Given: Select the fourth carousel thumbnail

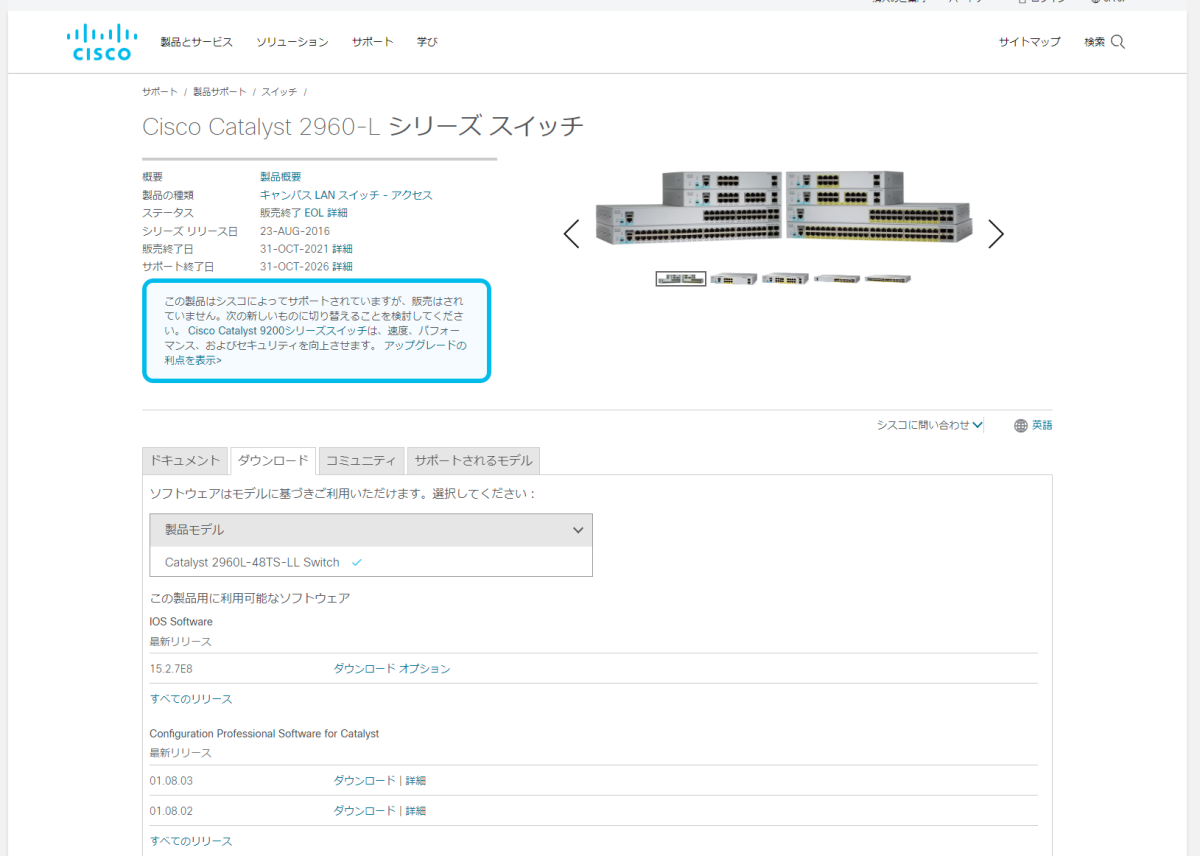Looking at the screenshot, I should 837,279.
